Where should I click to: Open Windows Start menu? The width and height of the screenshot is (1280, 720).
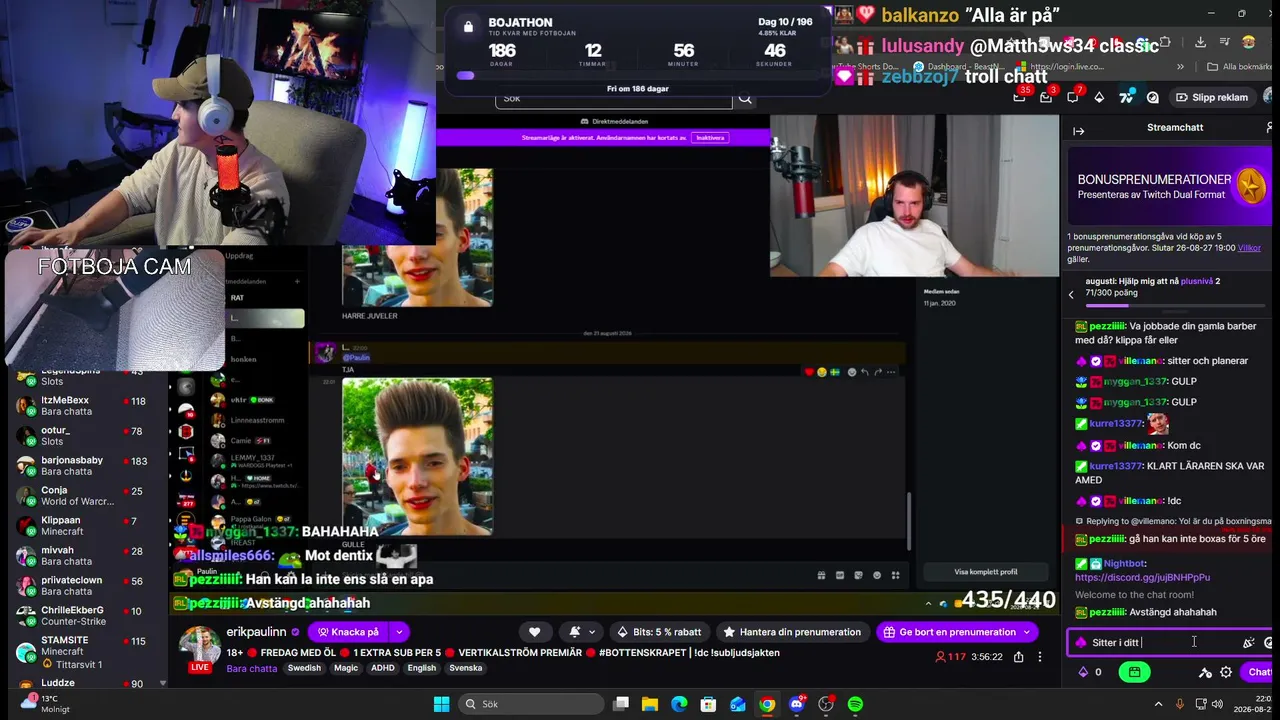pos(441,704)
